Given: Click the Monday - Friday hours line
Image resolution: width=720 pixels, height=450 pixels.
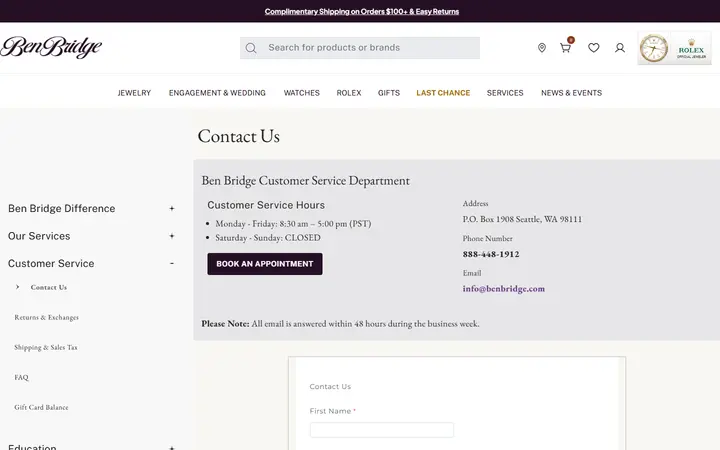Looking at the screenshot, I should pyautogui.click(x=293, y=224).
